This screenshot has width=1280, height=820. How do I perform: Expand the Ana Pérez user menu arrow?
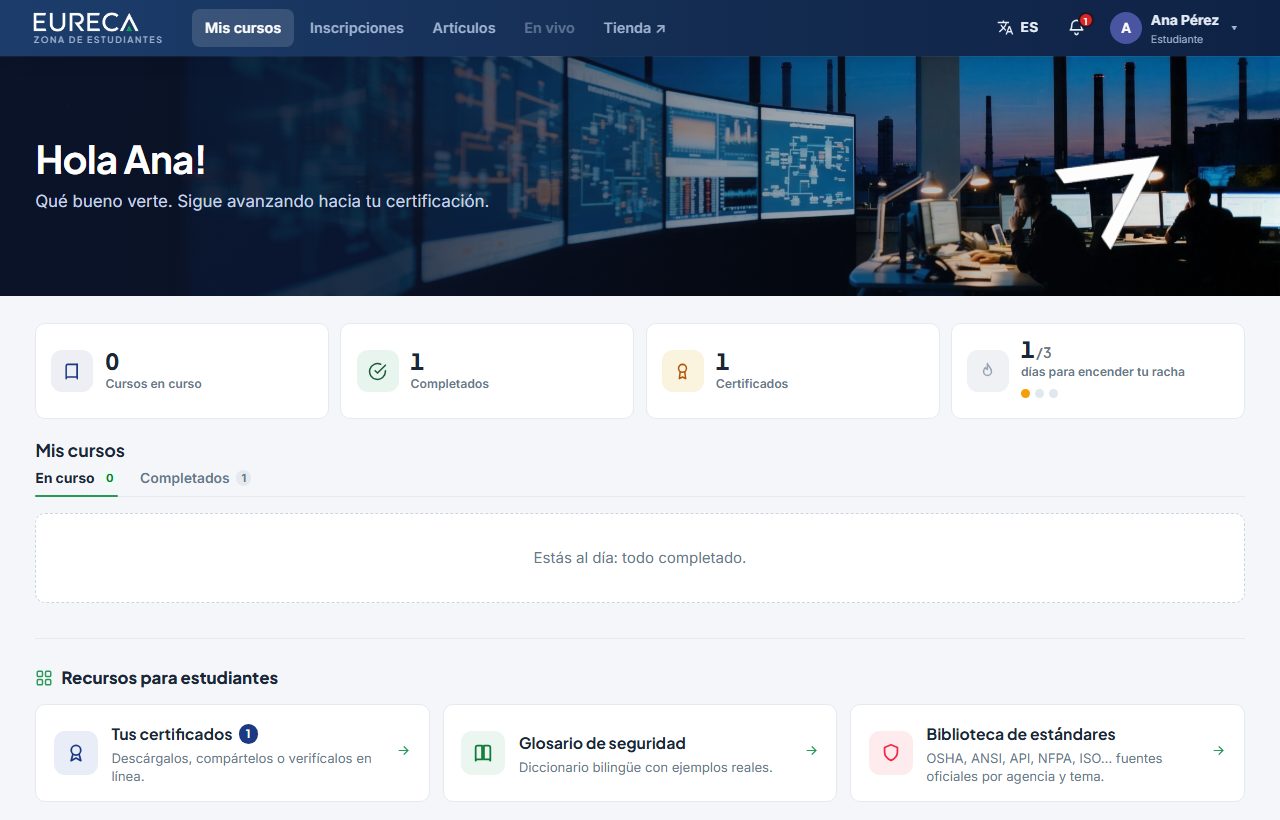[1235, 28]
